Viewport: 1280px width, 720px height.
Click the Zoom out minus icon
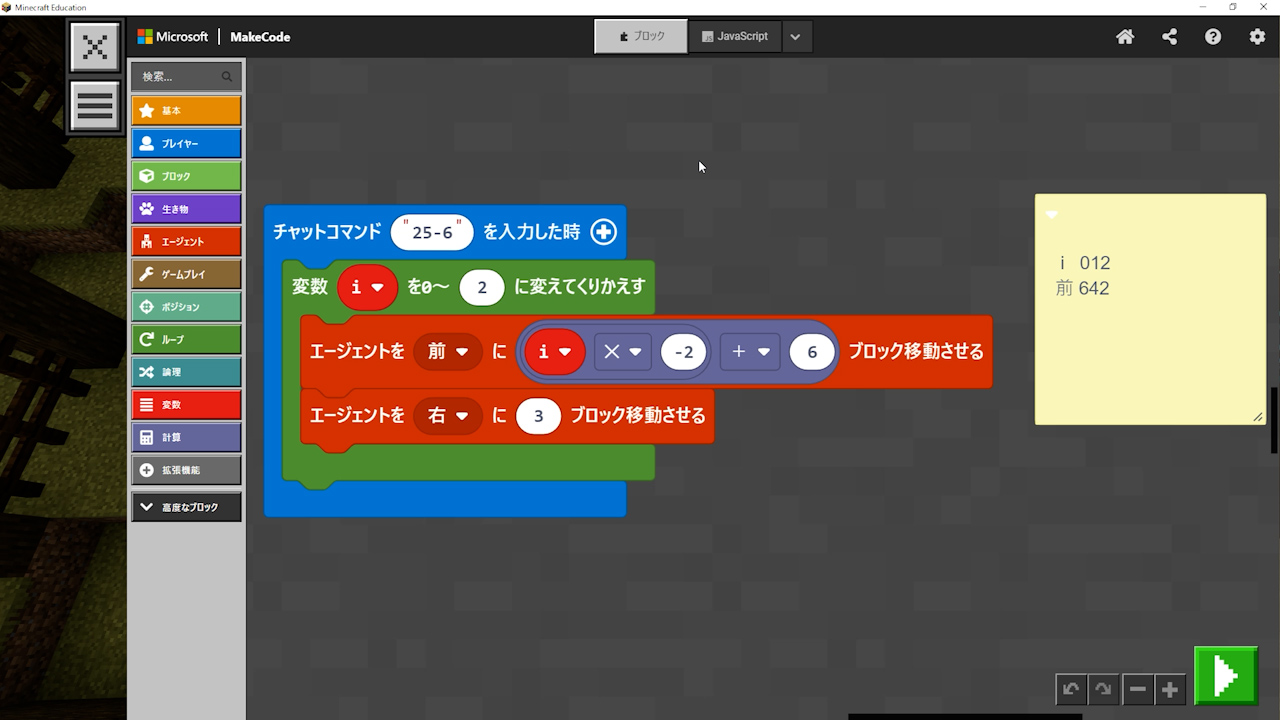tap(1137, 689)
